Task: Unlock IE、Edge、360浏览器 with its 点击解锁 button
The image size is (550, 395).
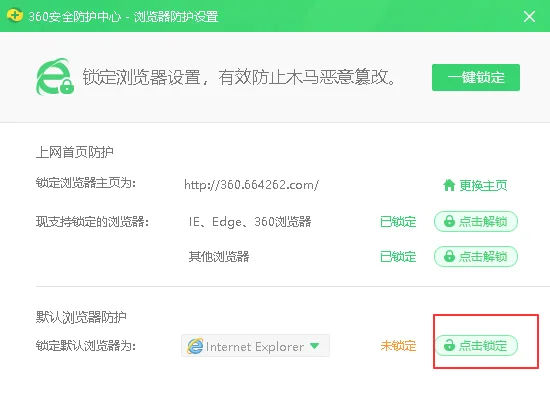Action: pos(476,221)
